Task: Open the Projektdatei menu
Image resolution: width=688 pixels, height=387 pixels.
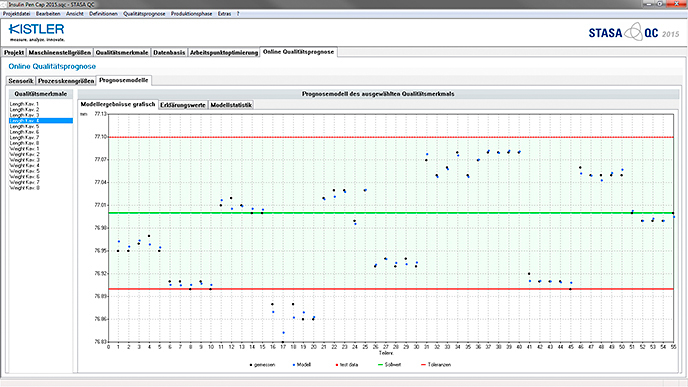Action: pyautogui.click(x=17, y=14)
